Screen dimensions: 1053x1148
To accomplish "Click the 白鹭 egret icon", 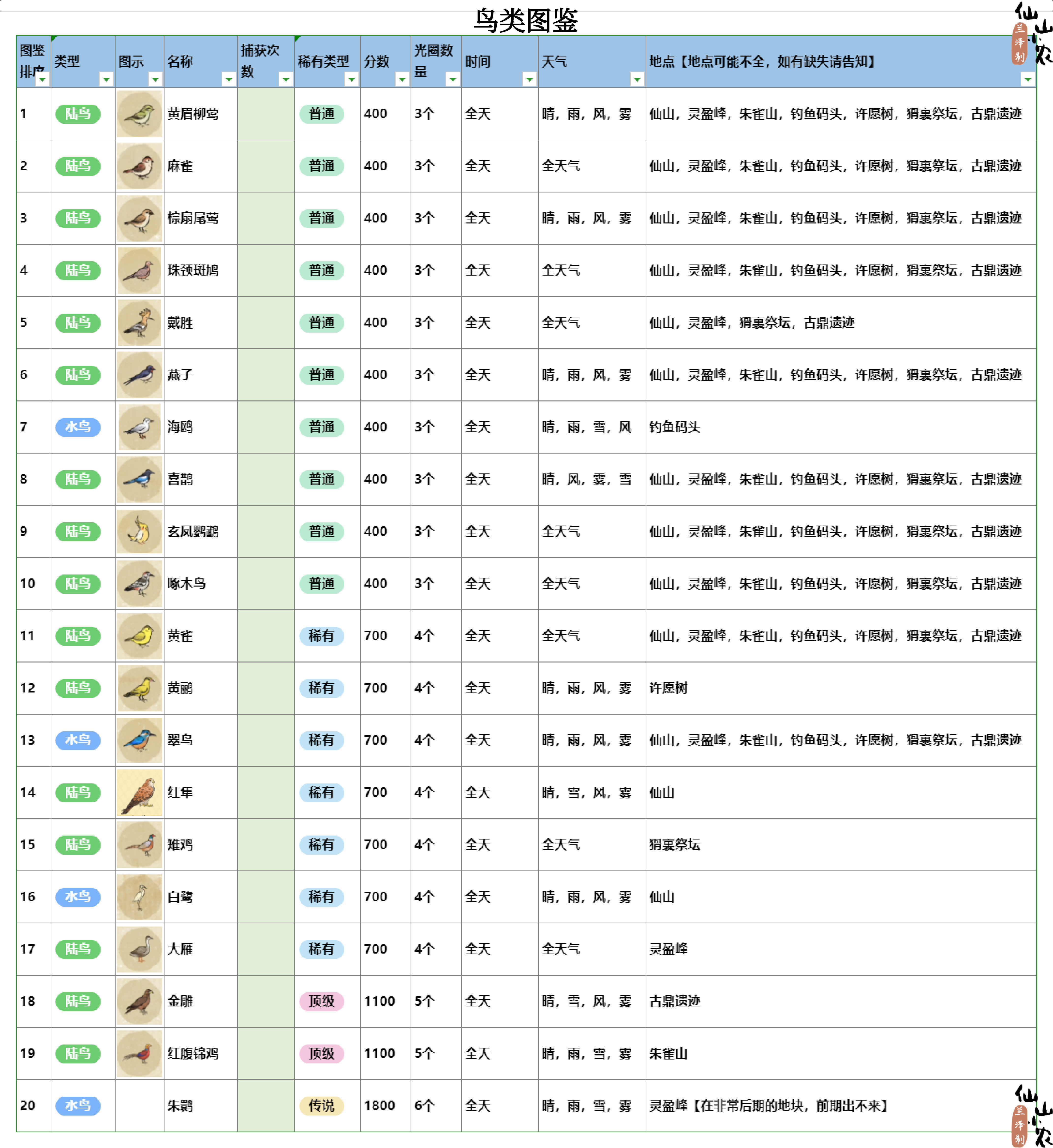I will coord(140,897).
